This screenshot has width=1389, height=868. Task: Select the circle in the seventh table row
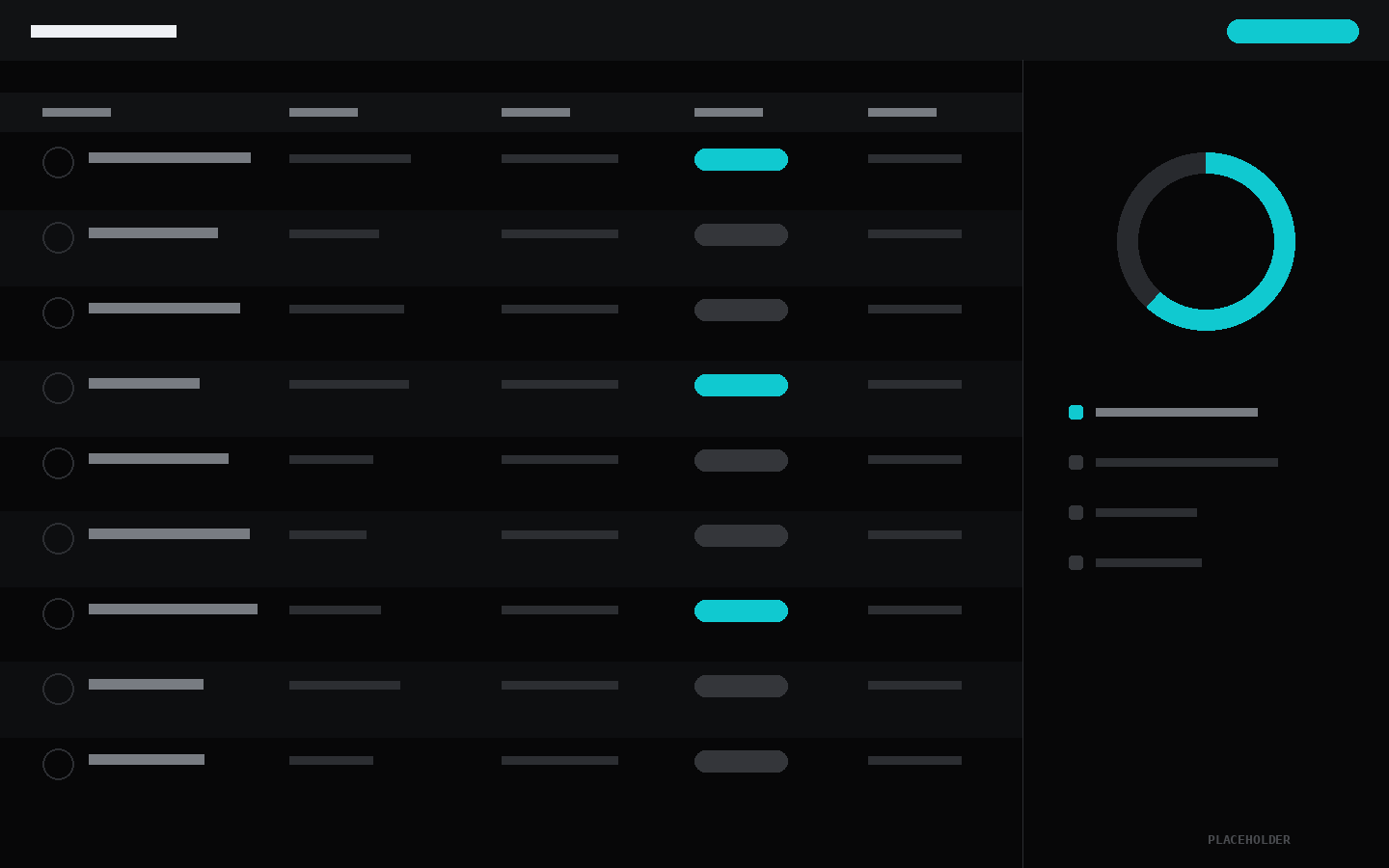(58, 613)
